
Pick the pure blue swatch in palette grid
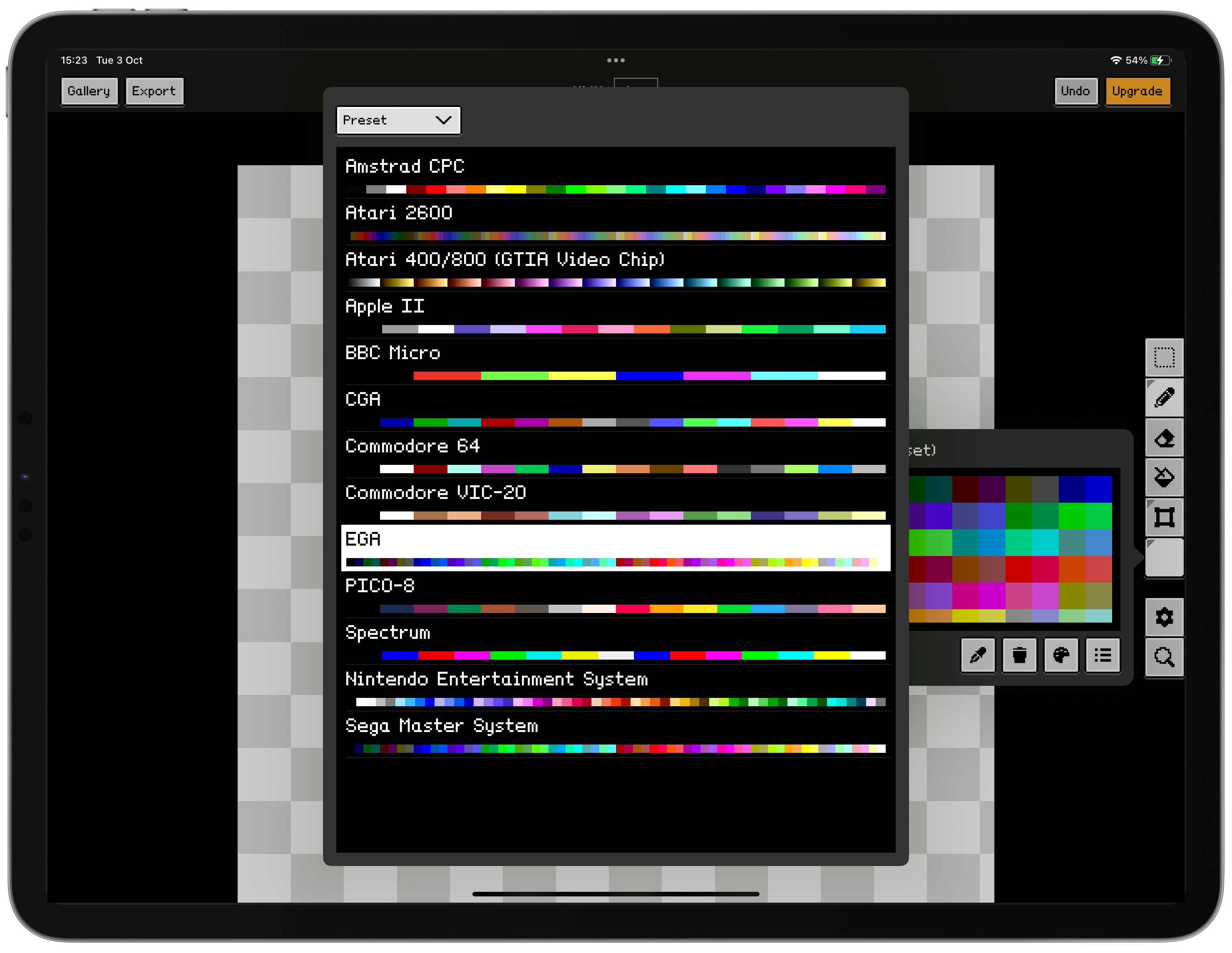click(x=1098, y=489)
